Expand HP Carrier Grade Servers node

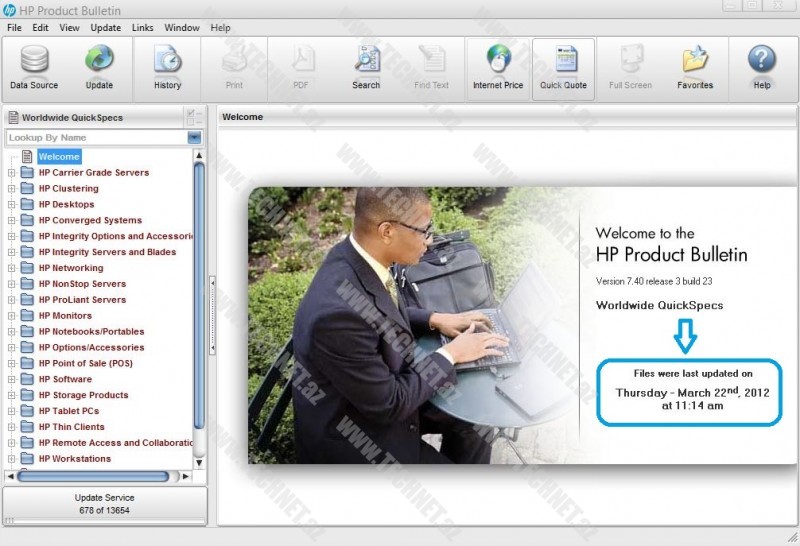(x=11, y=173)
